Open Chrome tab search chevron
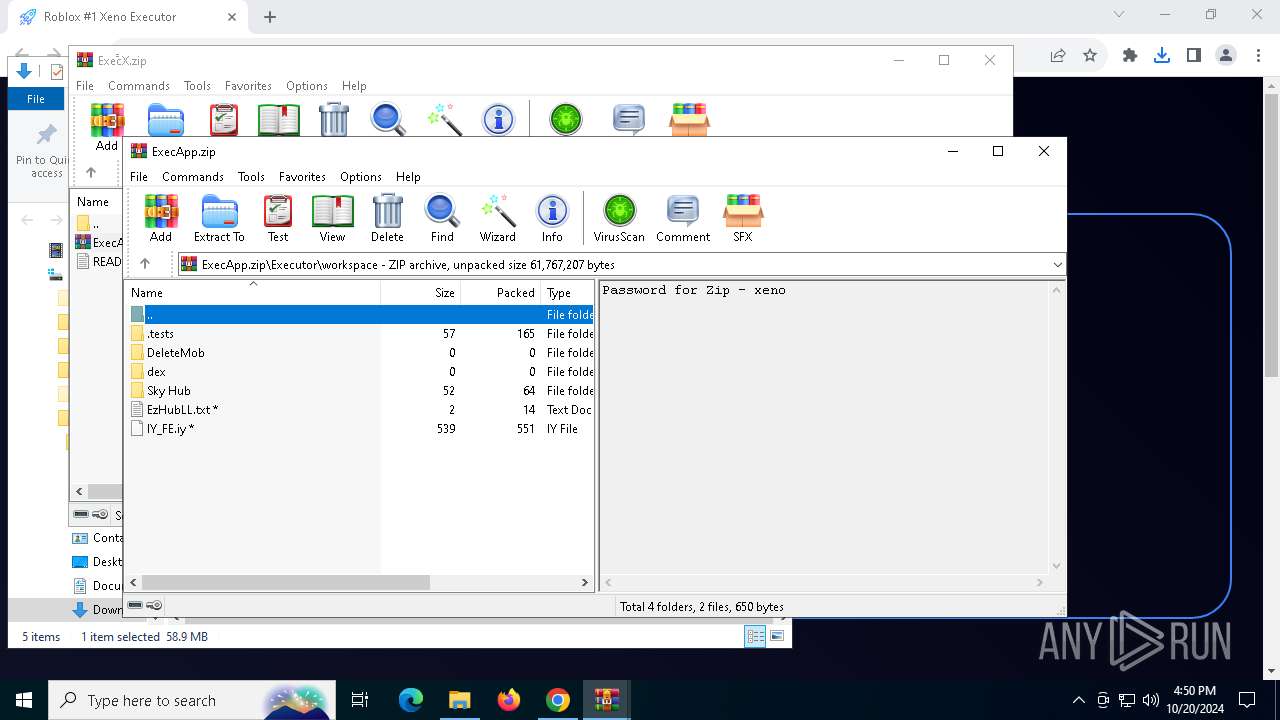 tap(1119, 15)
